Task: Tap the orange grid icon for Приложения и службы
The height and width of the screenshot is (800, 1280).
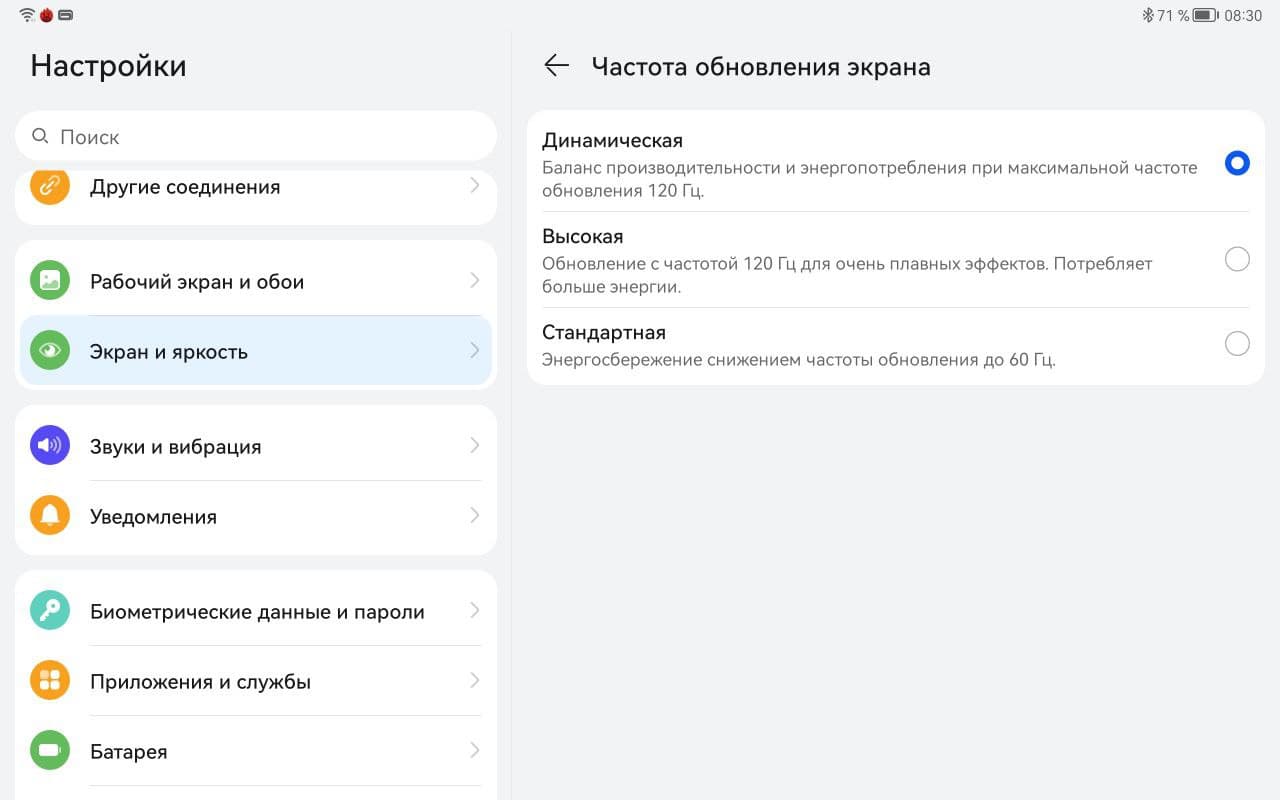Action: click(x=50, y=681)
